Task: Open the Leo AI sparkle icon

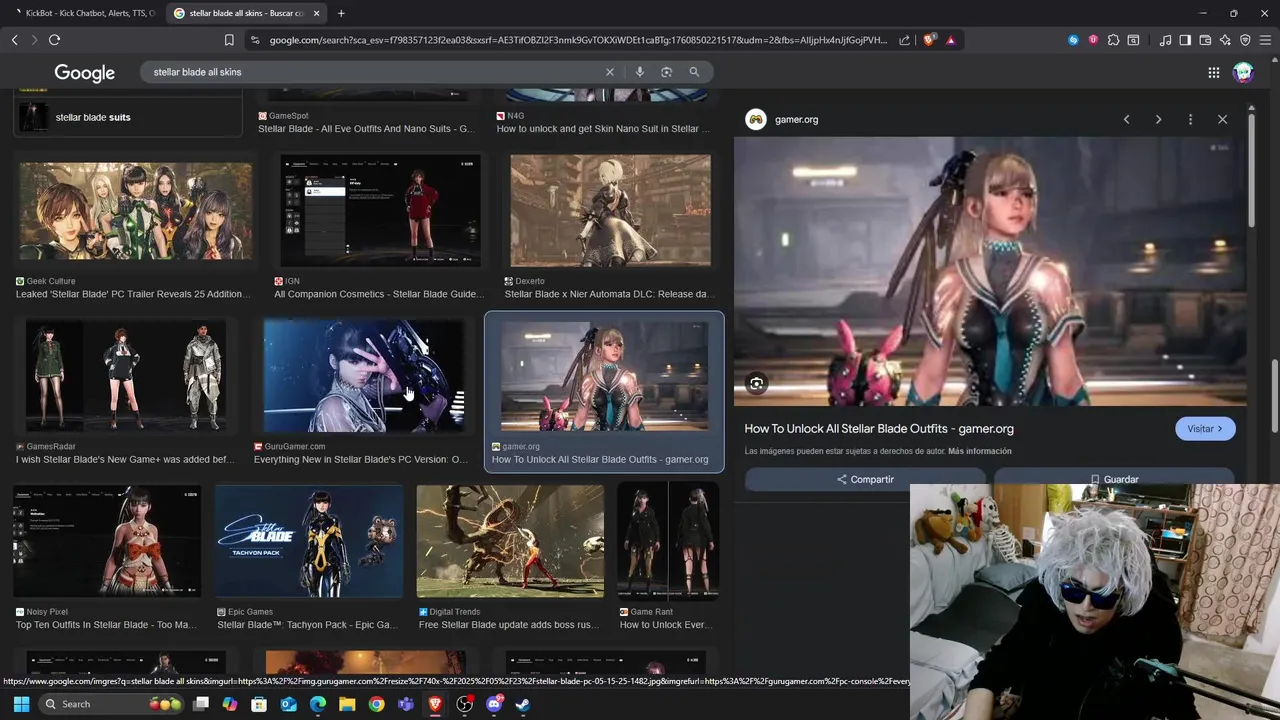Action: pyautogui.click(x=1225, y=40)
